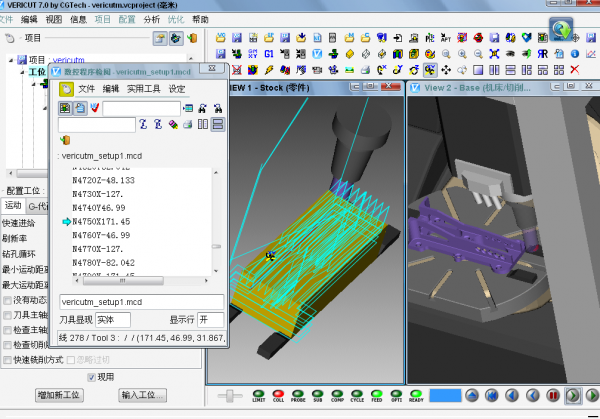Viewport: 600px width, 419px height.
Task: Click the 输入工位... button
Action: pos(142,396)
